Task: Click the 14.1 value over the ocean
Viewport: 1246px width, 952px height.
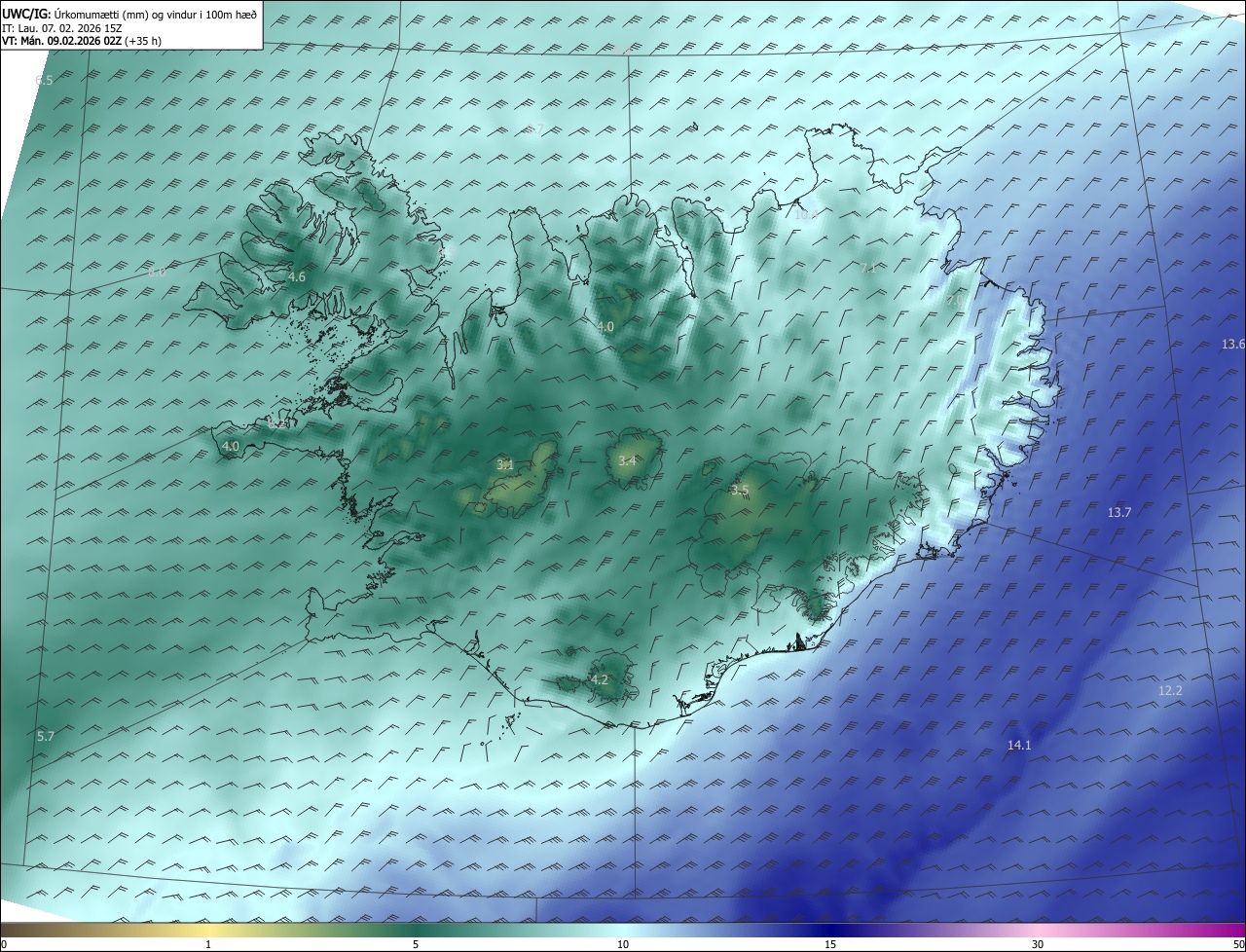Action: point(1019,746)
